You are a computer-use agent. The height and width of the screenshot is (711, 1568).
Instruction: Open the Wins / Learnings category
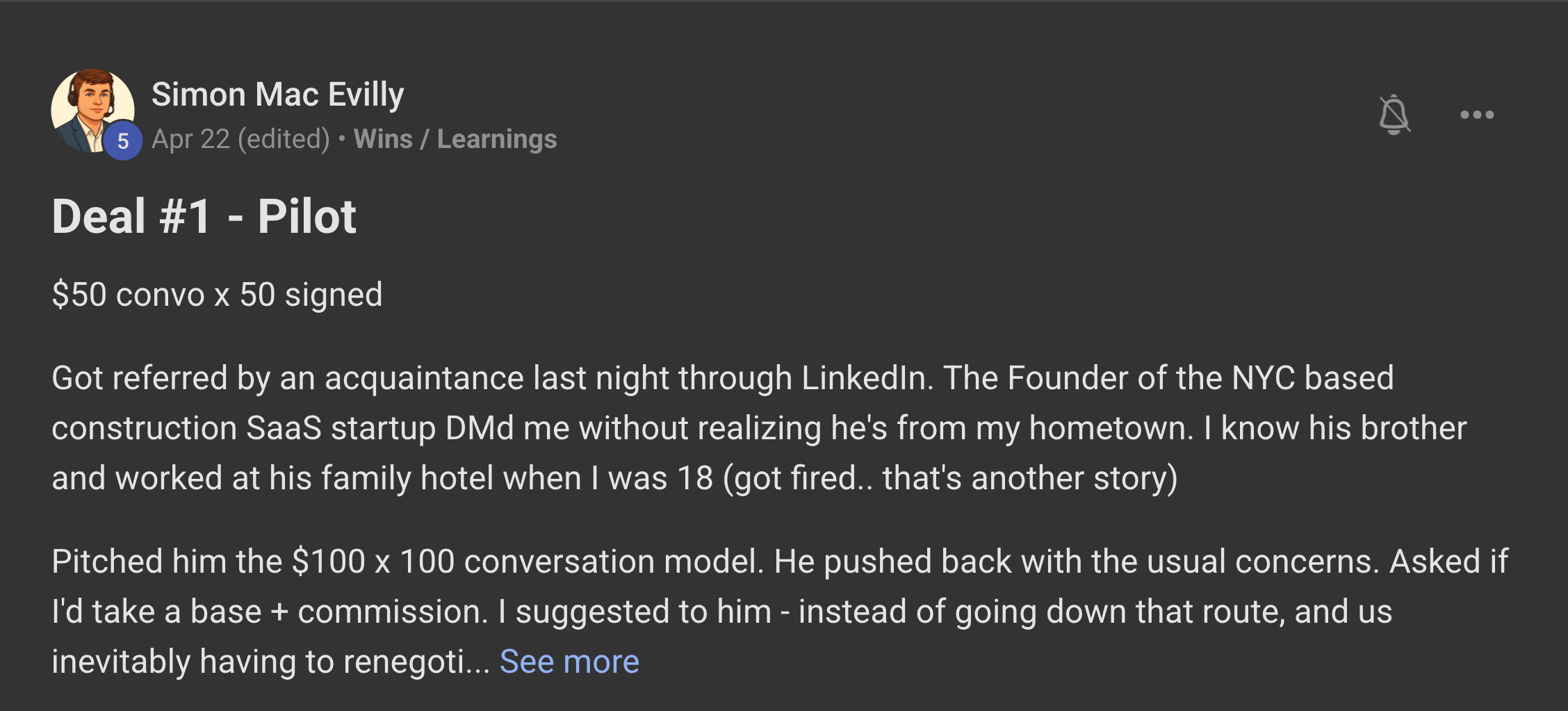coord(455,139)
